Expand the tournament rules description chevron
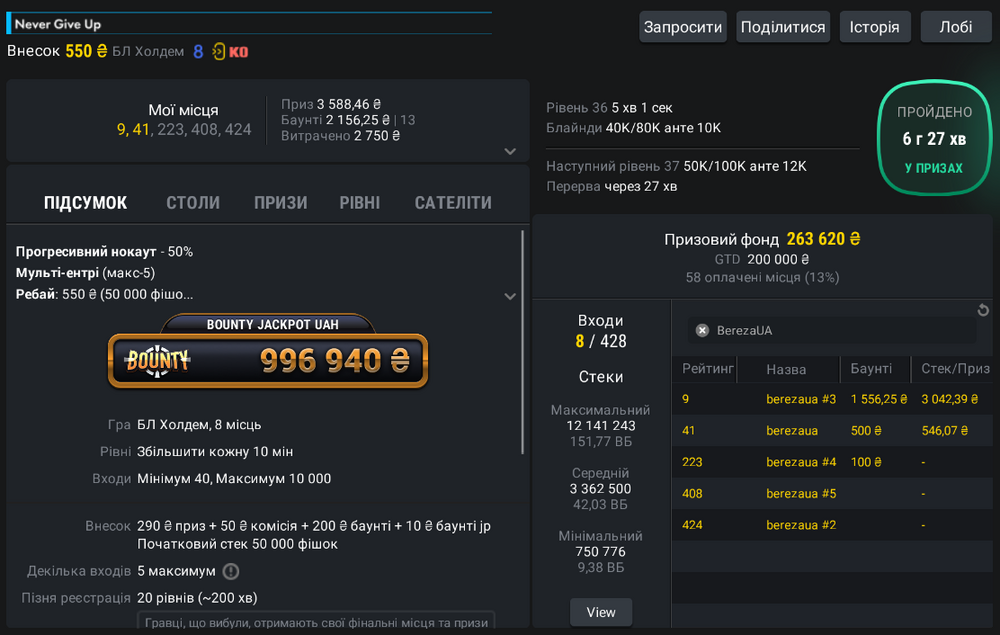1000x635 pixels. (x=510, y=296)
